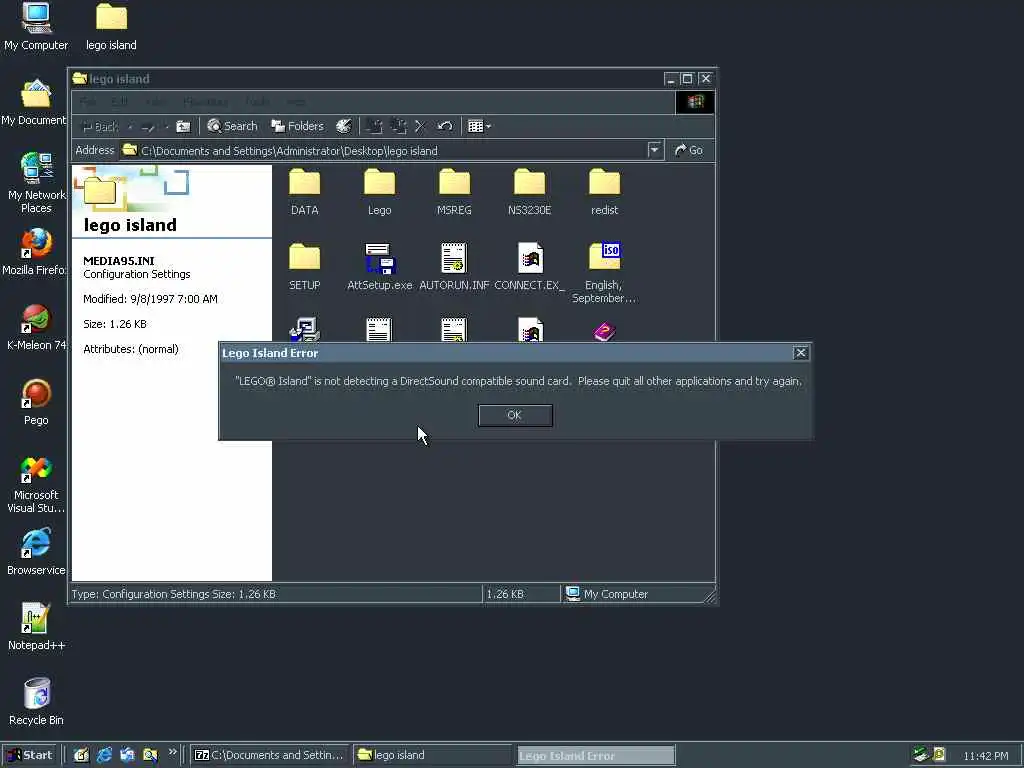Open My Computer desktop icon
1024x768 pixels.
36,27
